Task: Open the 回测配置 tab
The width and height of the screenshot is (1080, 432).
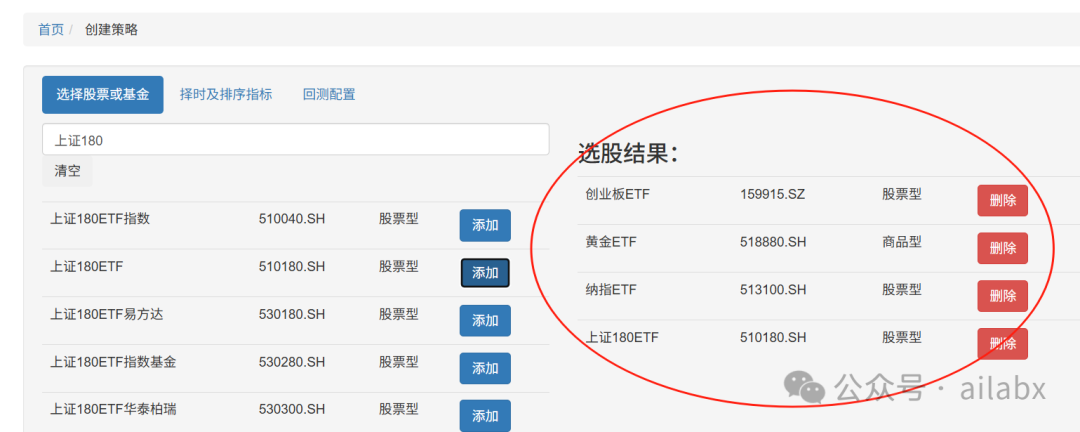Action: tap(329, 94)
